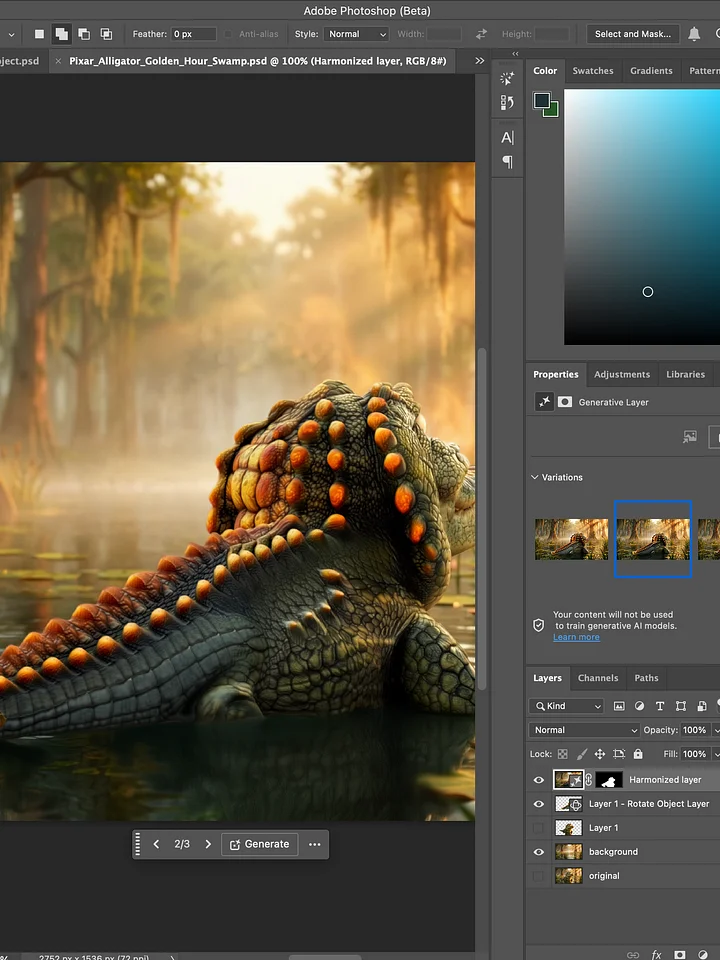Toggle Lock all padlock
The height and width of the screenshot is (960, 720).
638,754
